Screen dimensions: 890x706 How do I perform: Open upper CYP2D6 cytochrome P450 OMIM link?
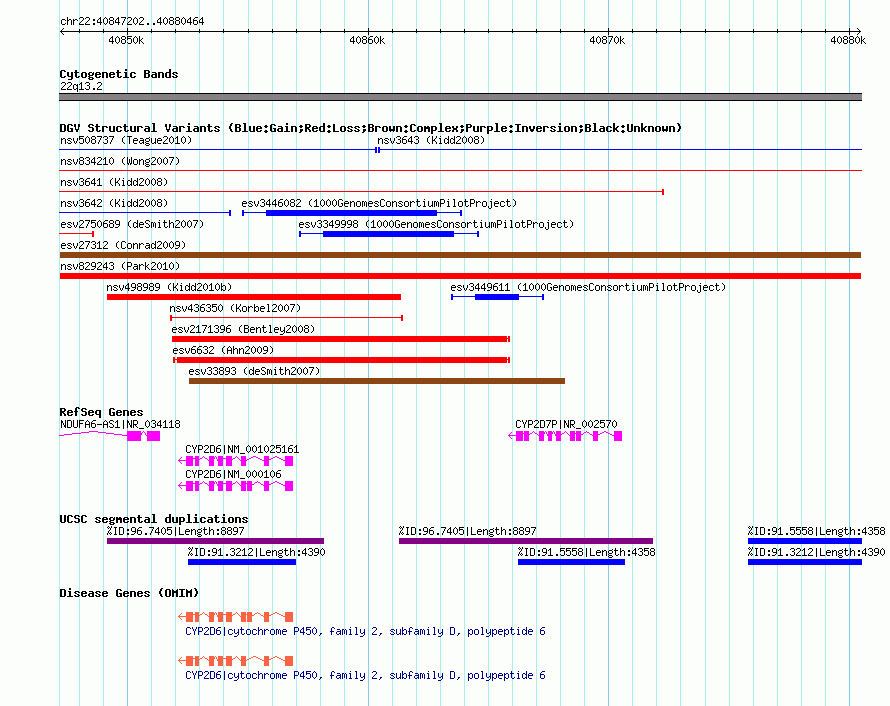tap(365, 631)
